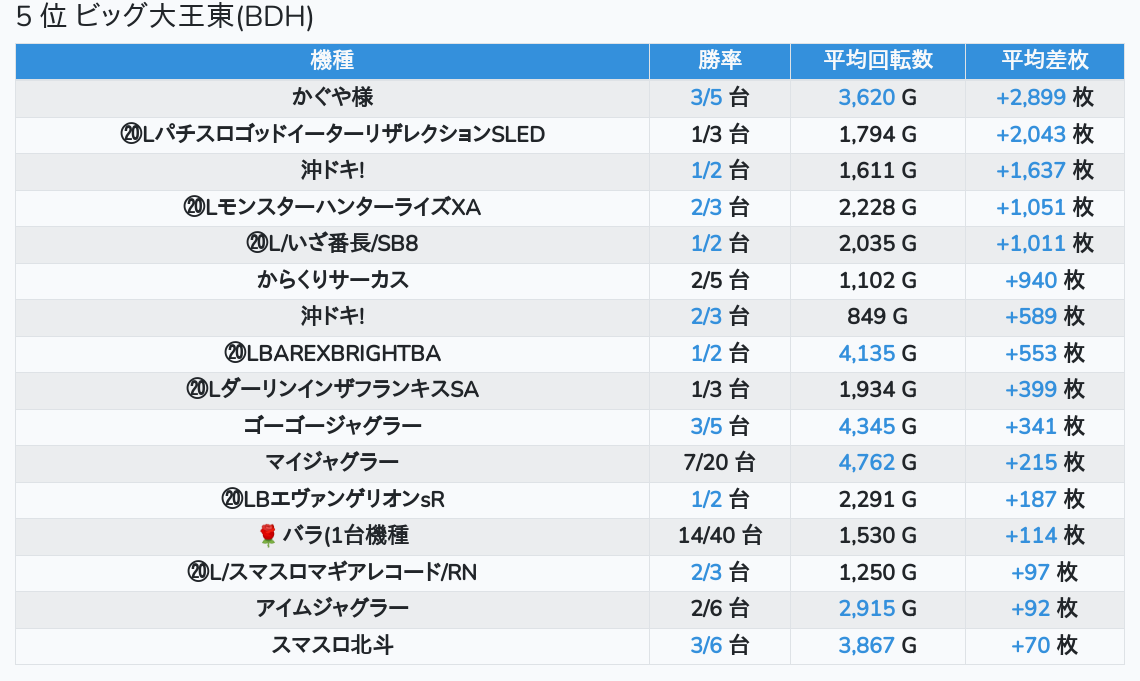
Task: Select the 7/20 台 win rate cell
Action: 719,463
